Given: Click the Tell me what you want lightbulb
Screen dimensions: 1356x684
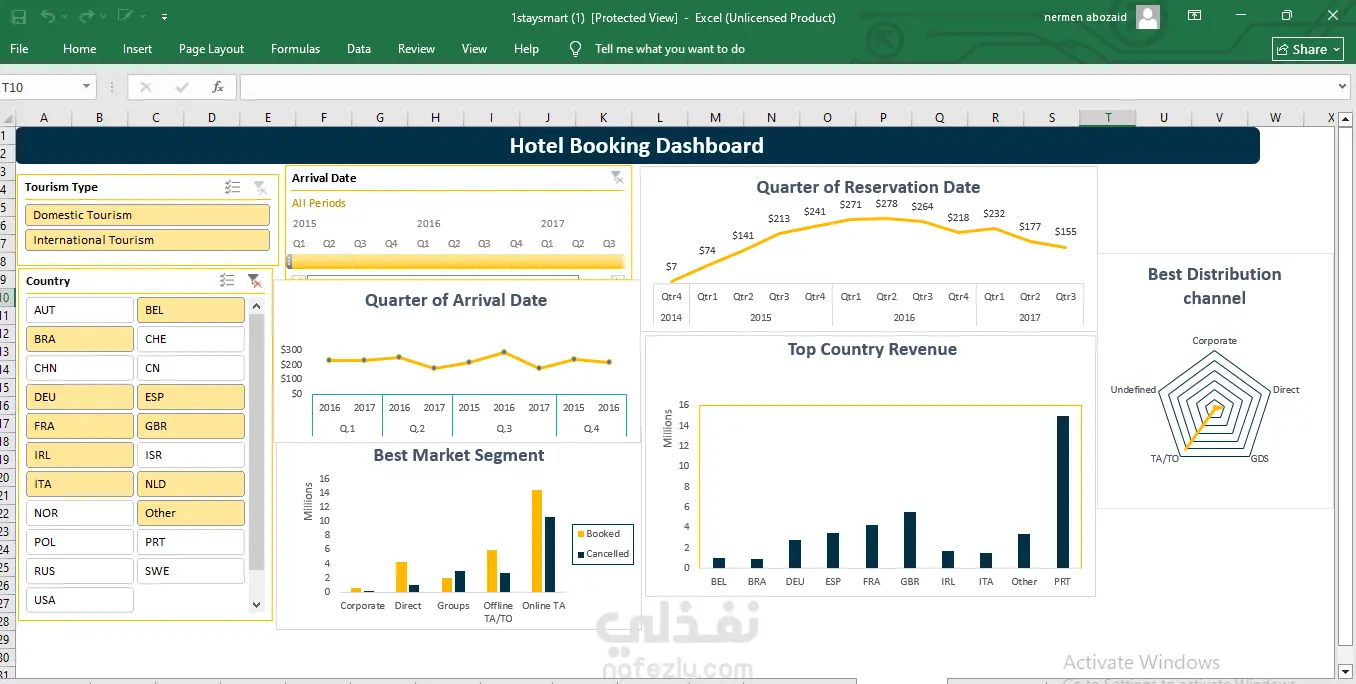Looking at the screenshot, I should pyautogui.click(x=575, y=49).
